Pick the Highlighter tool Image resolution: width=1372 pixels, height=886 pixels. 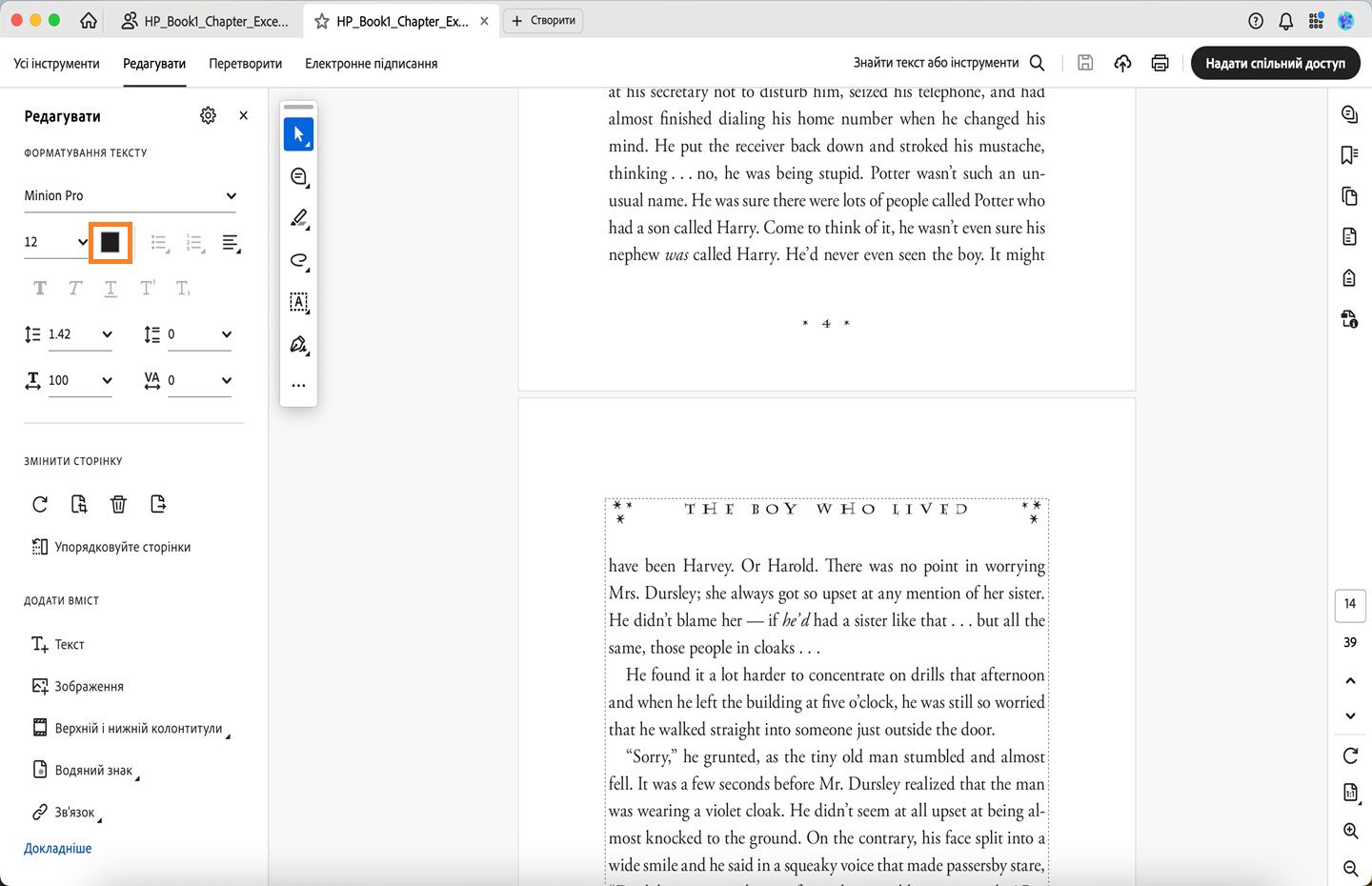[298, 218]
